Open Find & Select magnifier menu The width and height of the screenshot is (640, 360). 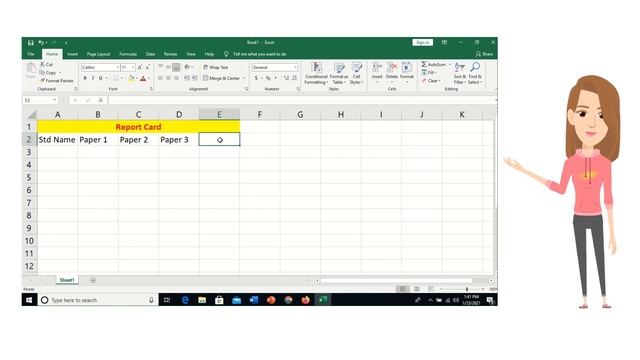(x=475, y=73)
